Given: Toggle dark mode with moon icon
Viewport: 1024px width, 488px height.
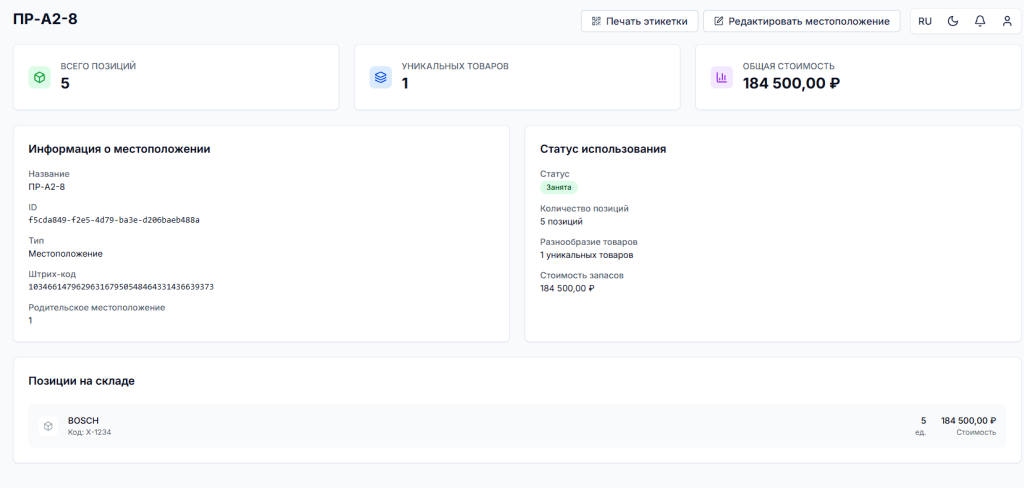Looking at the screenshot, I should pyautogui.click(x=953, y=21).
